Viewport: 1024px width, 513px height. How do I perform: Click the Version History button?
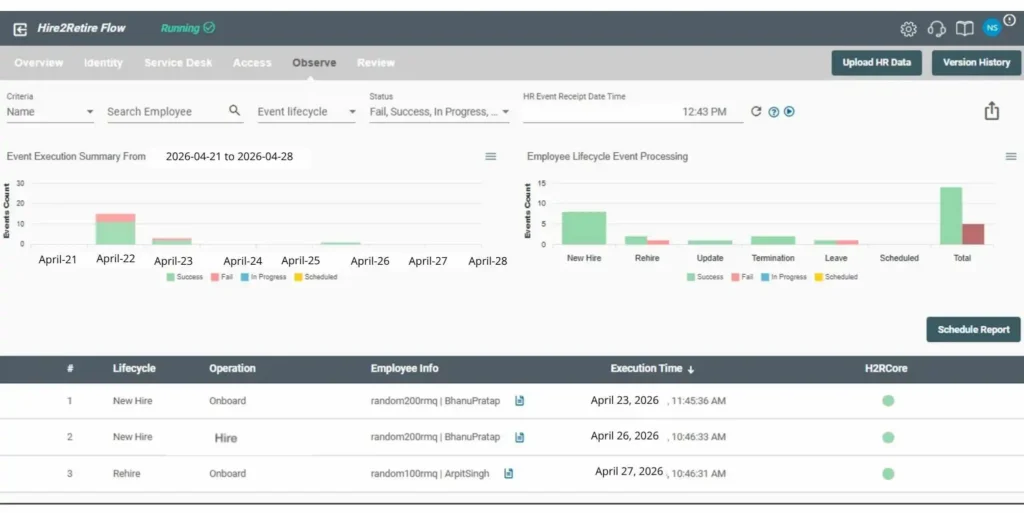coord(976,63)
